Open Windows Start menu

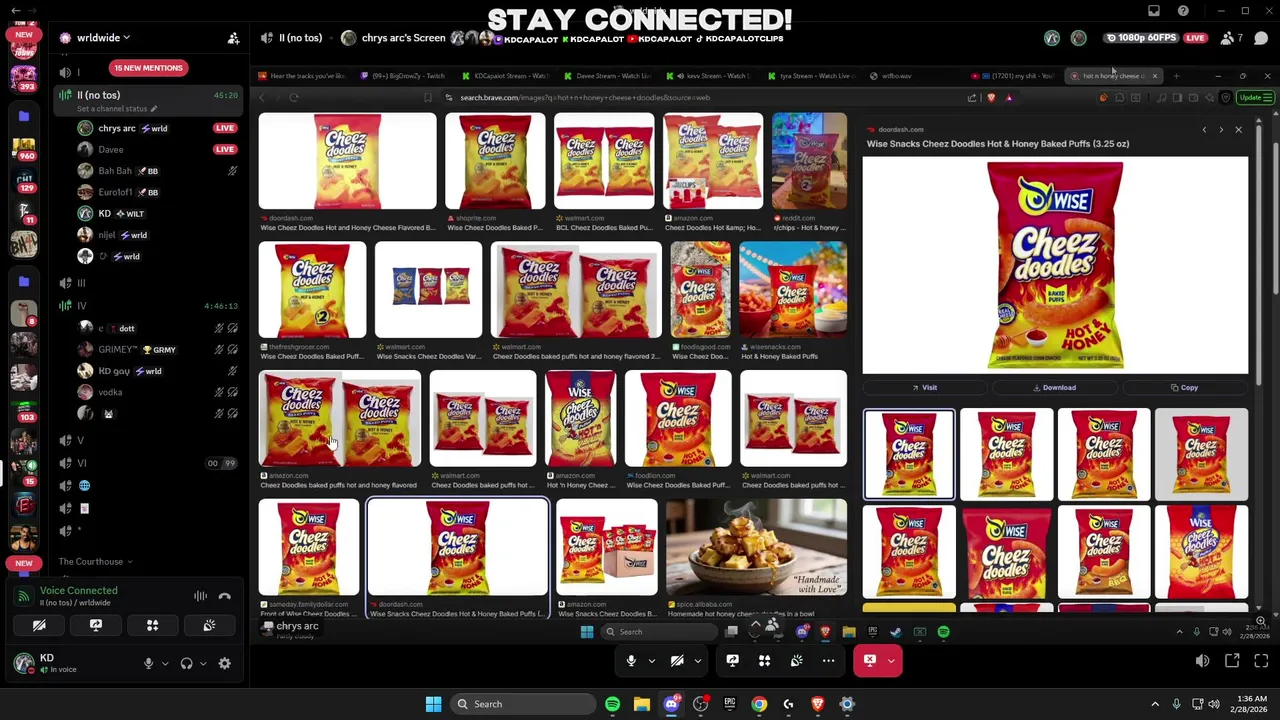(433, 704)
